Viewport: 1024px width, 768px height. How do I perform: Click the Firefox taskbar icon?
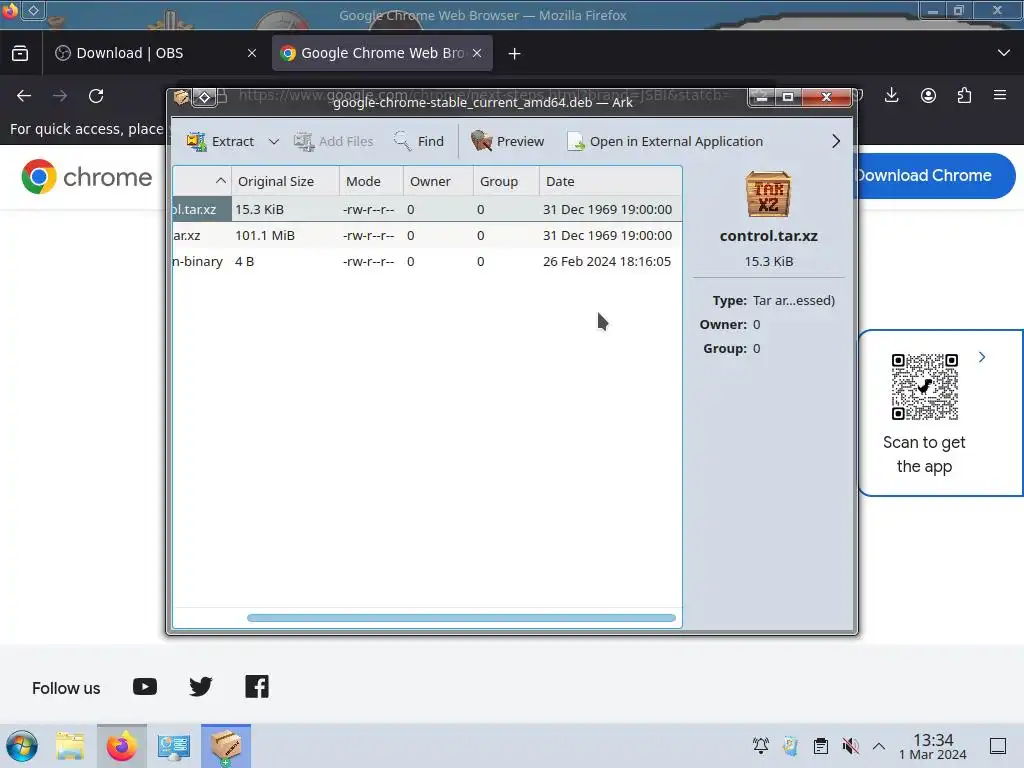tap(121, 746)
